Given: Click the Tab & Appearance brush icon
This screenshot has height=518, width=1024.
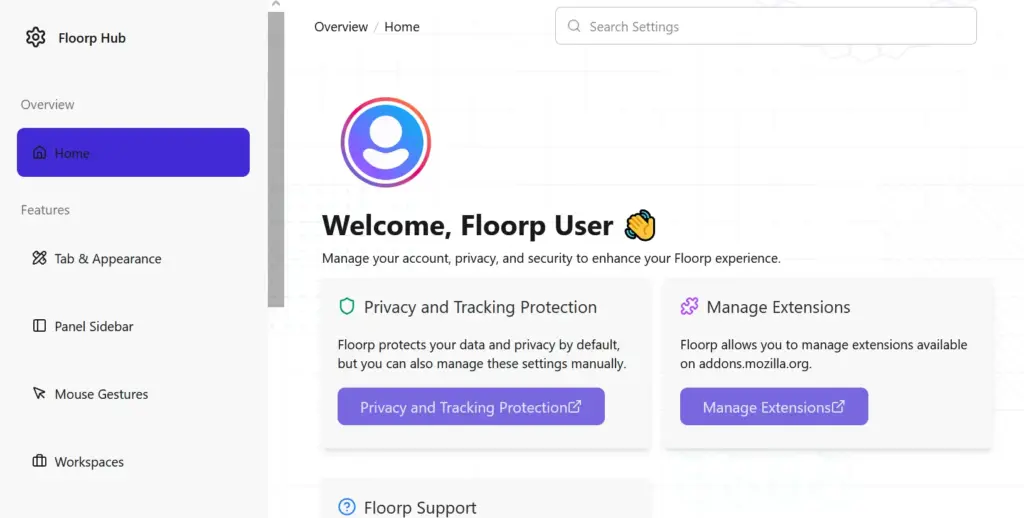Looking at the screenshot, I should coord(40,259).
